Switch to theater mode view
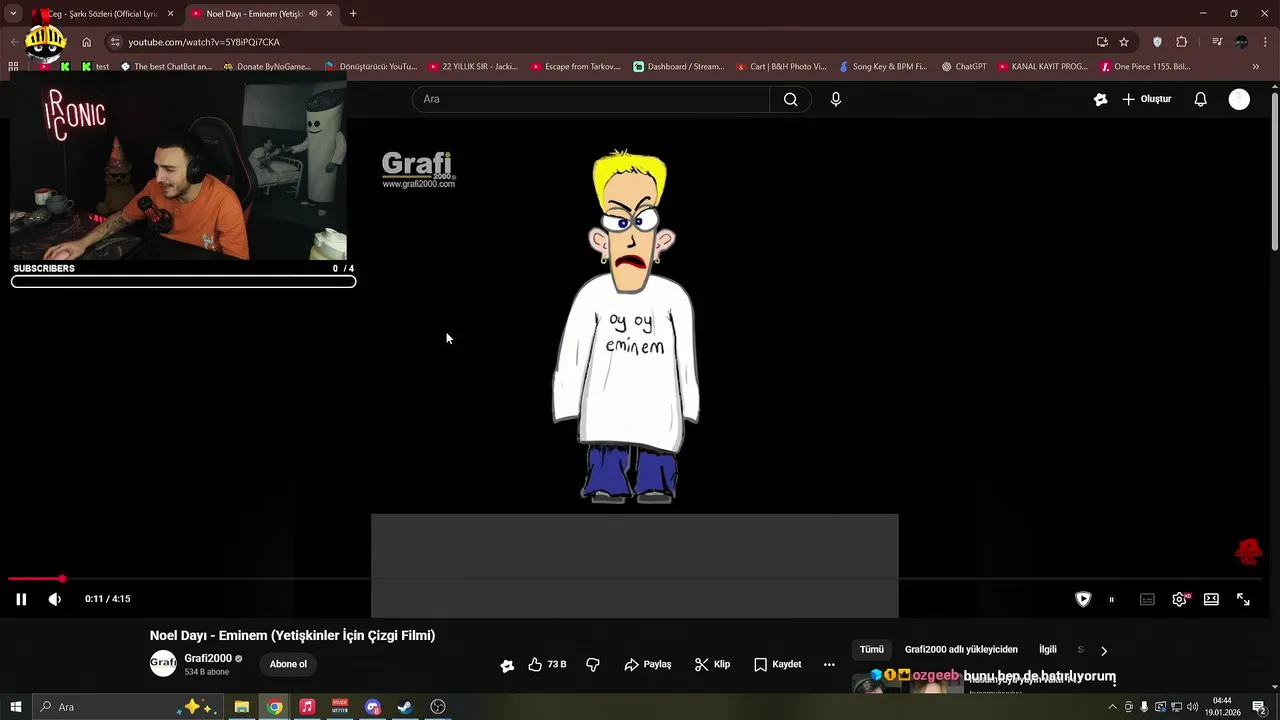This screenshot has width=1280, height=720. click(1211, 599)
